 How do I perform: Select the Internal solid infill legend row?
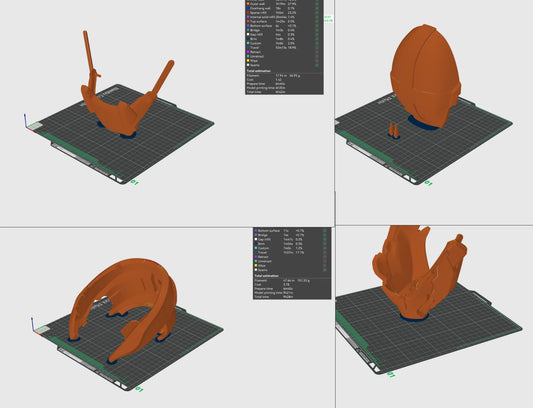(x=284, y=17)
